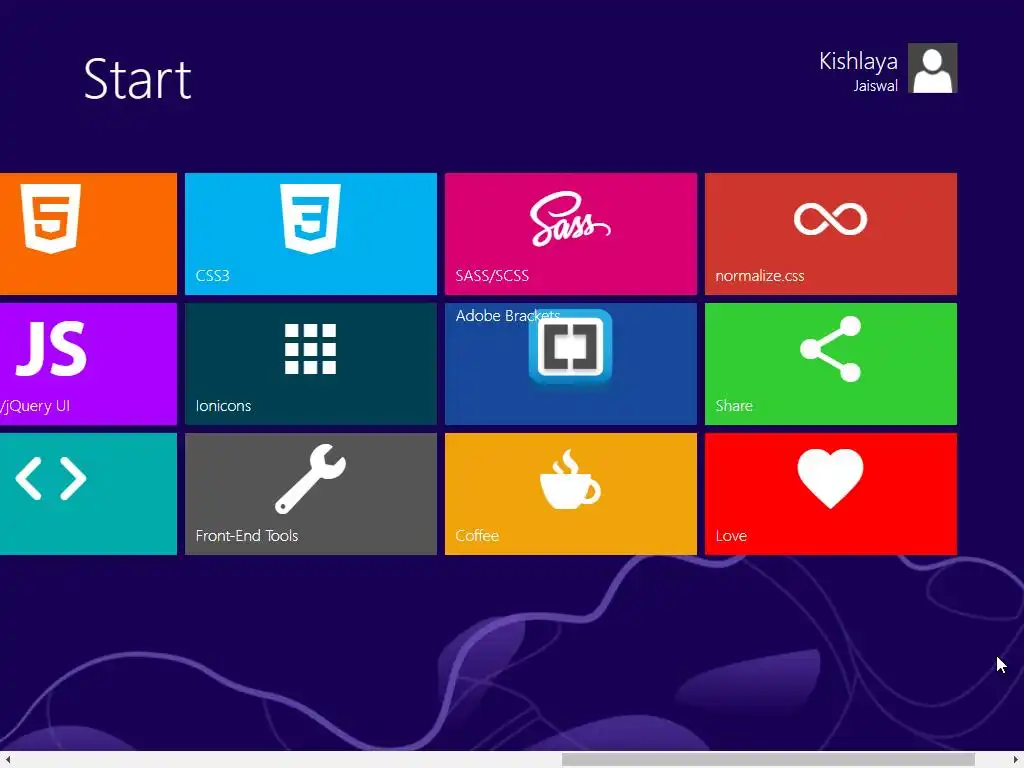This screenshot has height=768, width=1024.
Task: Click the Ionicons grid icon
Action: coord(310,349)
